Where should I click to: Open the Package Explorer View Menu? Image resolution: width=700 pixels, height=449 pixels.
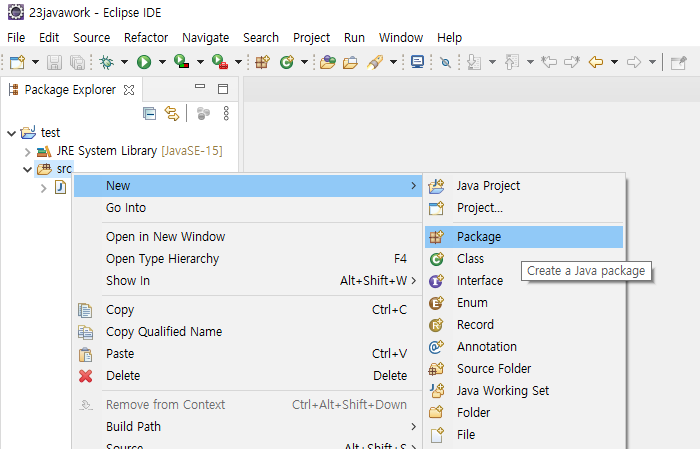pos(226,114)
